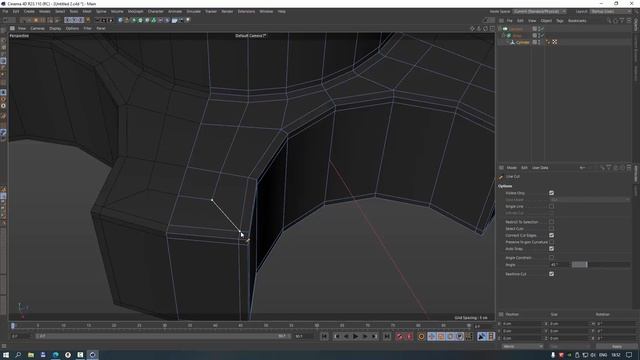640x360 pixels.
Task: Enable the Single Line checkbox
Action: tap(551, 207)
